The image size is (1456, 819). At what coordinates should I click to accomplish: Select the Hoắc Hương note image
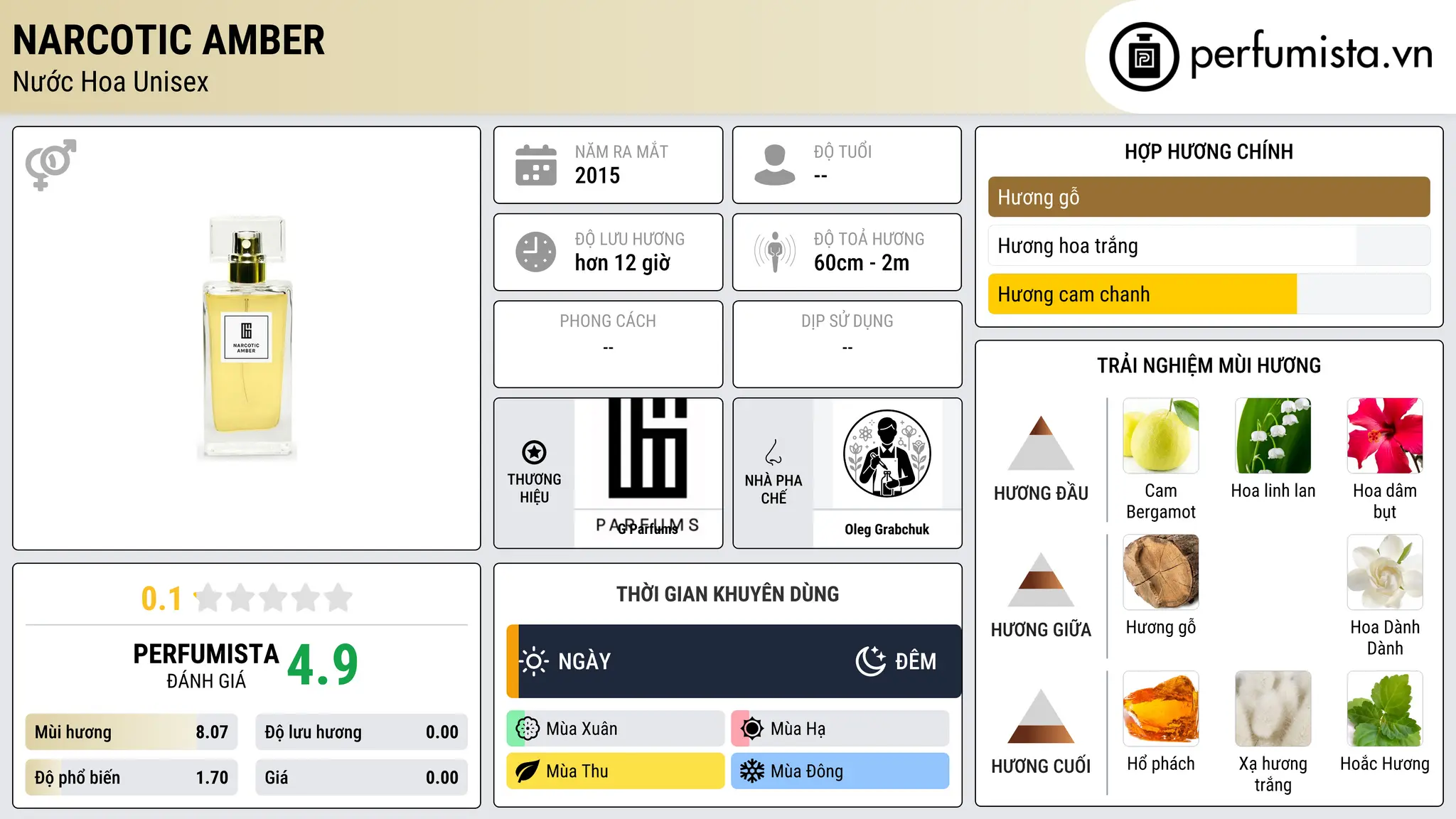pyautogui.click(x=1385, y=709)
